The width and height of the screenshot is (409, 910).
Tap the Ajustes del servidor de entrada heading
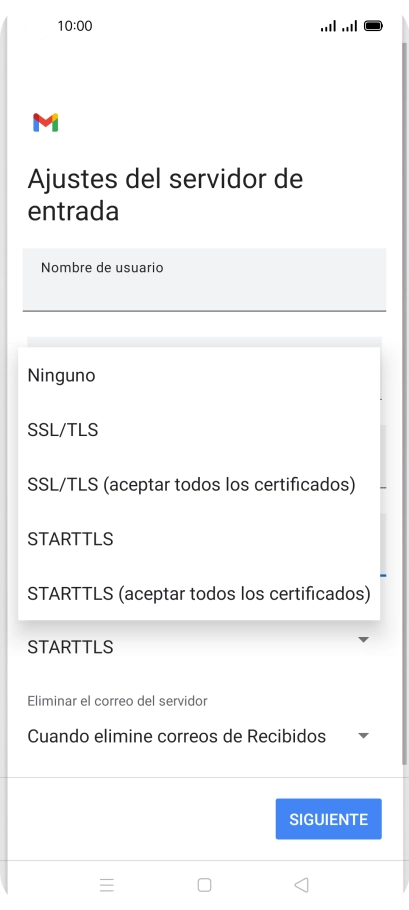(165, 194)
